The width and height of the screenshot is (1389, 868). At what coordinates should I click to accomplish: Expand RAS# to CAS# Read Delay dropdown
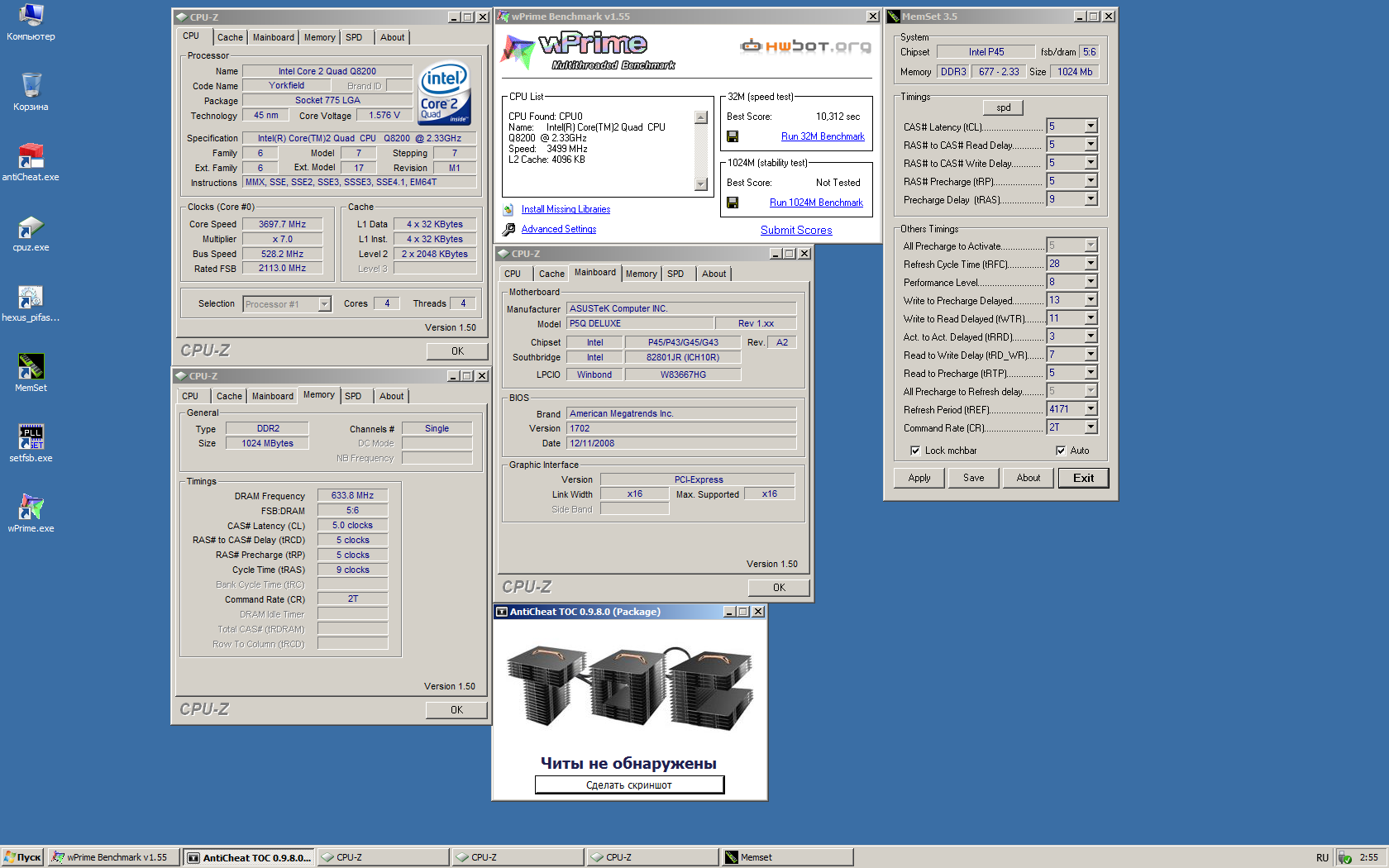pos(1091,145)
